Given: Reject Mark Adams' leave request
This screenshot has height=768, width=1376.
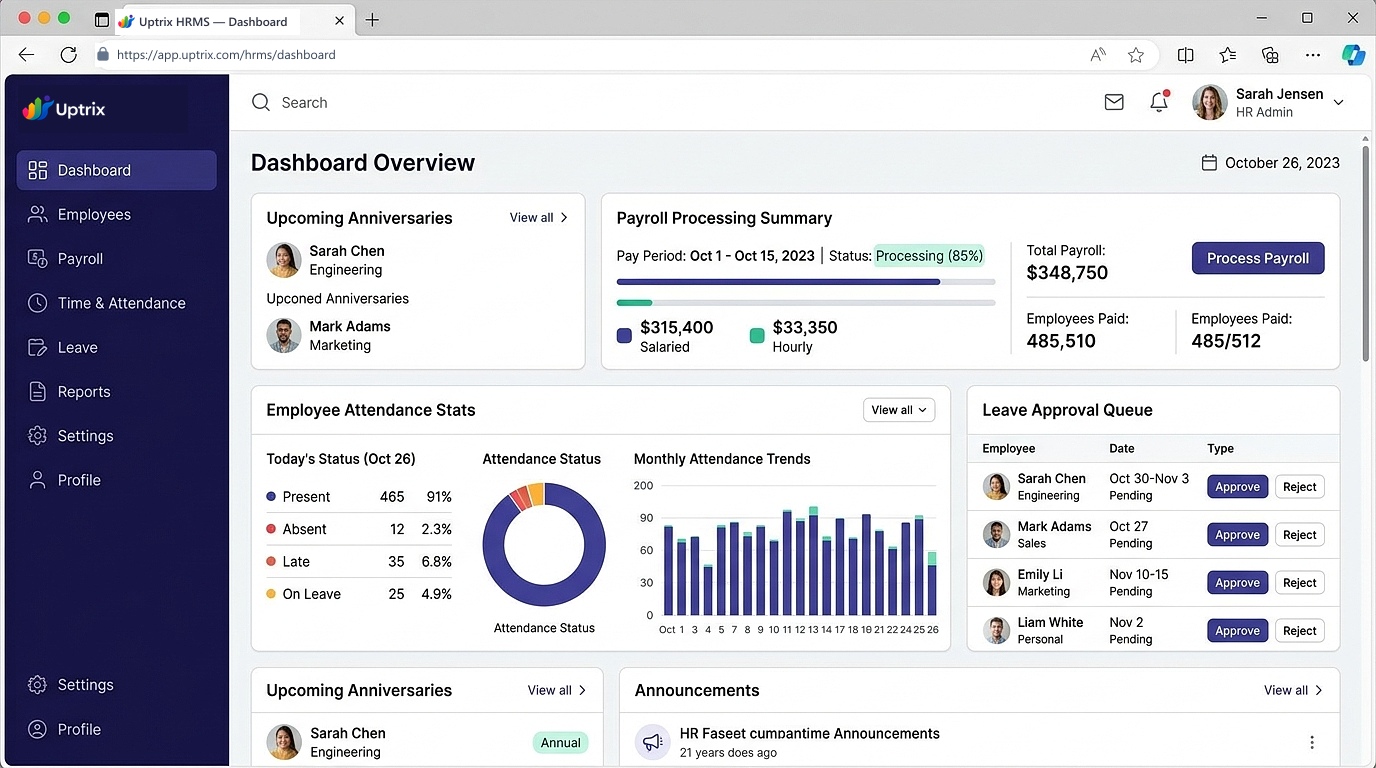Looking at the screenshot, I should (x=1300, y=535).
